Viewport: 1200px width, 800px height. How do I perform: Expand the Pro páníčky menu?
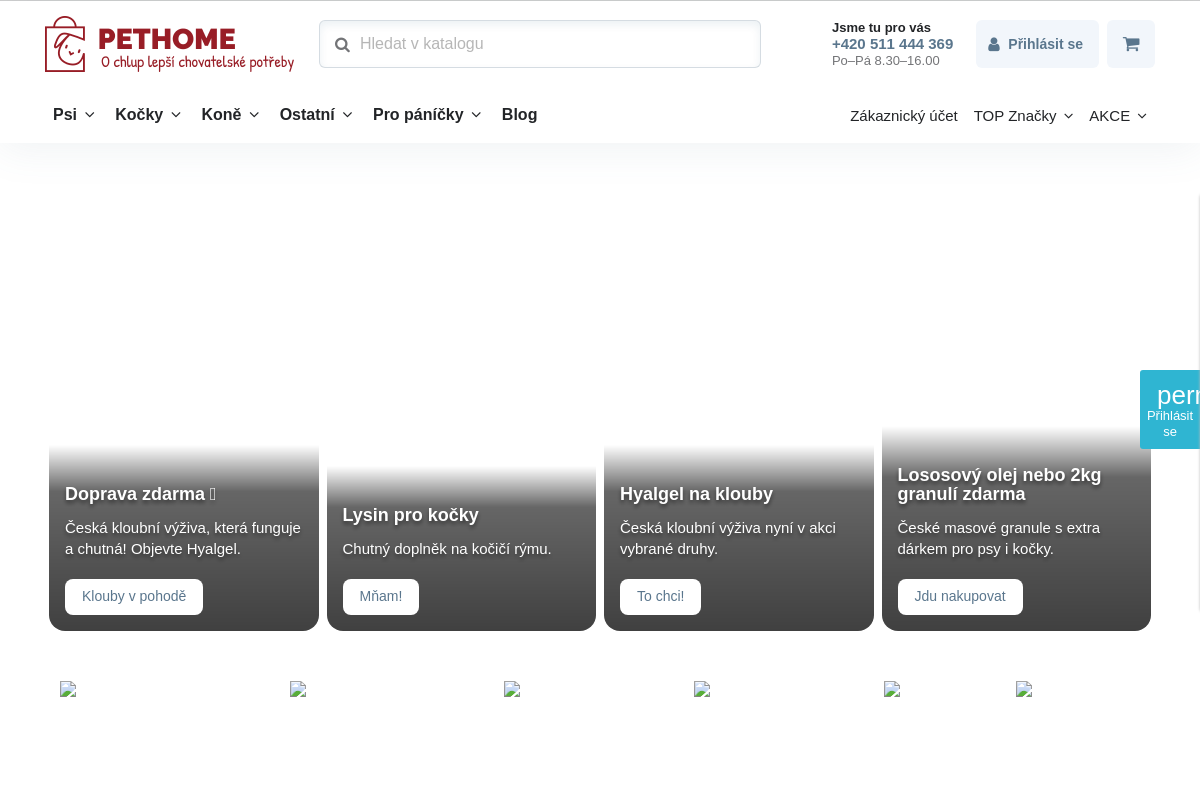pos(427,114)
